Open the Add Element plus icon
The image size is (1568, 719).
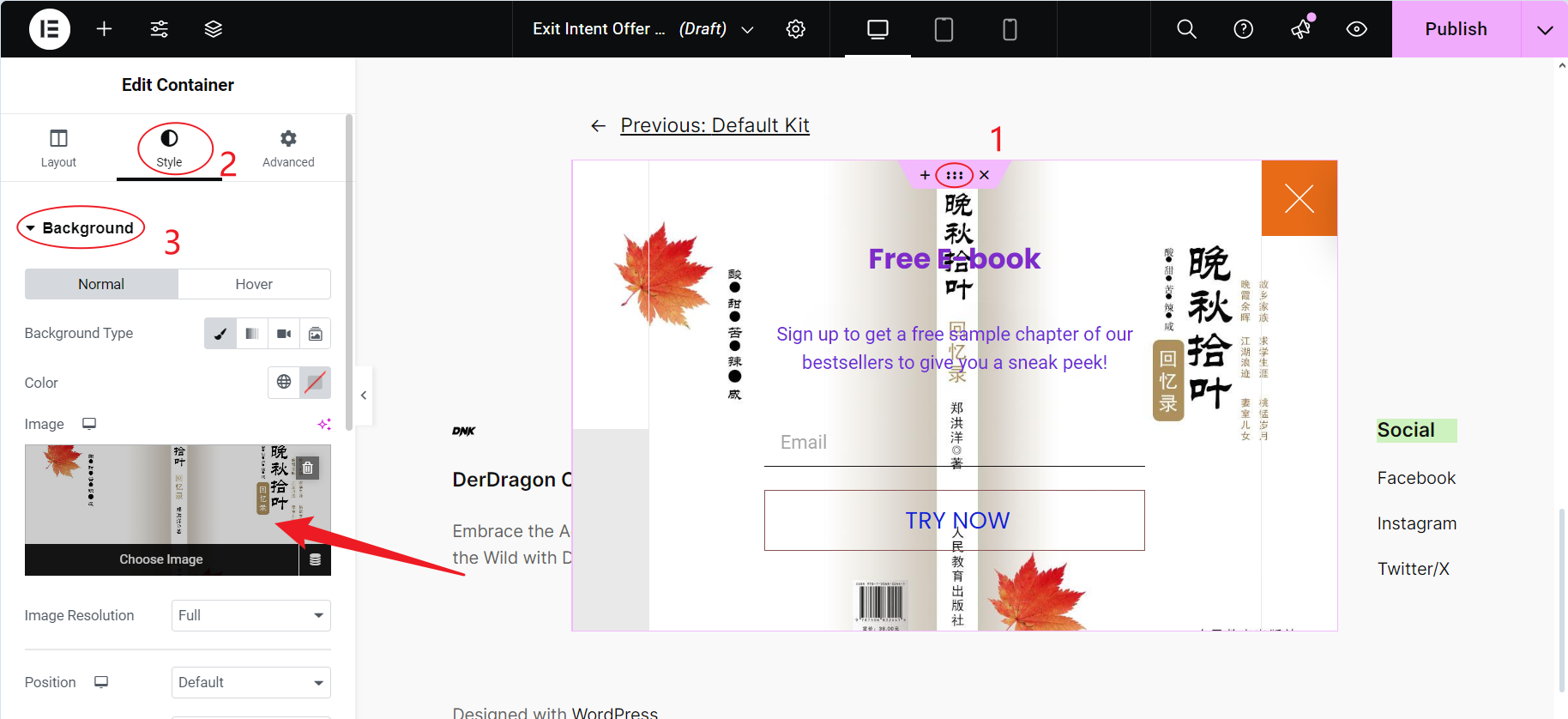104,29
